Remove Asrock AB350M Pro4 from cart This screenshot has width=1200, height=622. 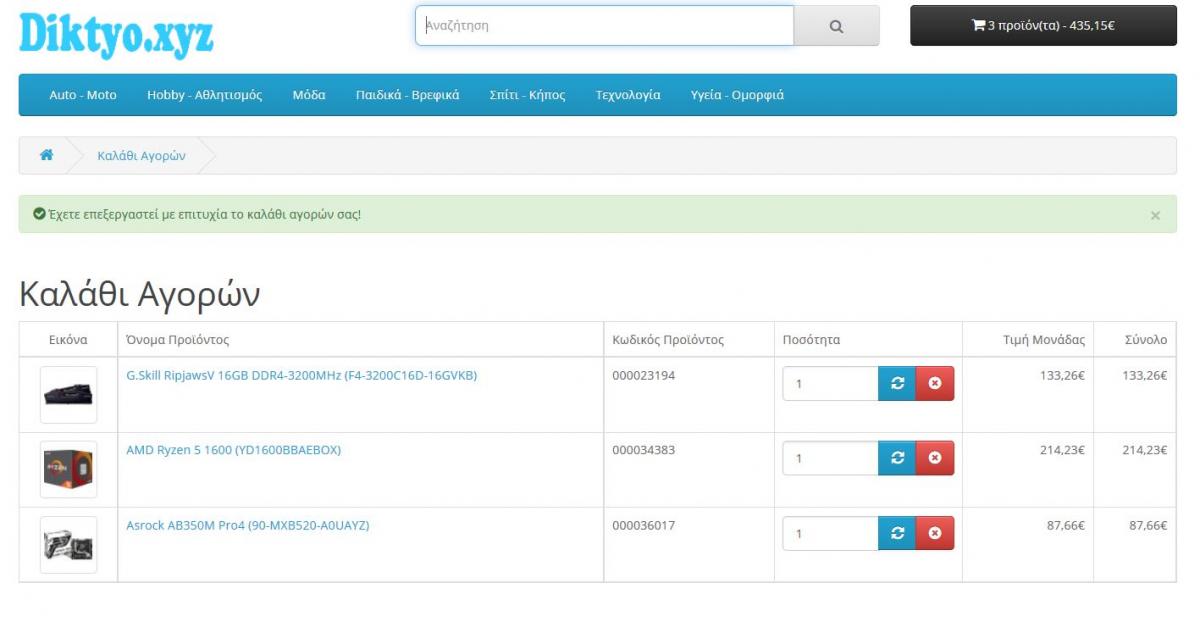(935, 533)
